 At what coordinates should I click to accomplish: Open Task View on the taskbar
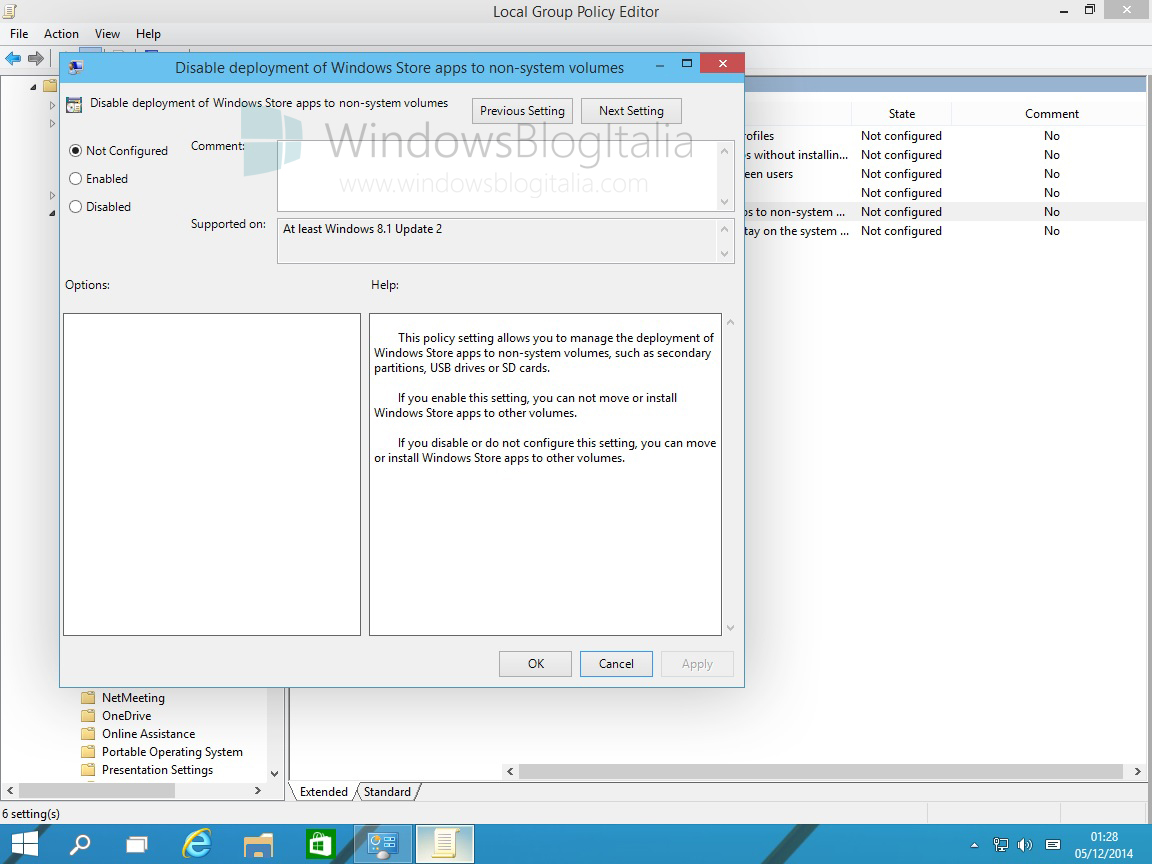tap(137, 844)
